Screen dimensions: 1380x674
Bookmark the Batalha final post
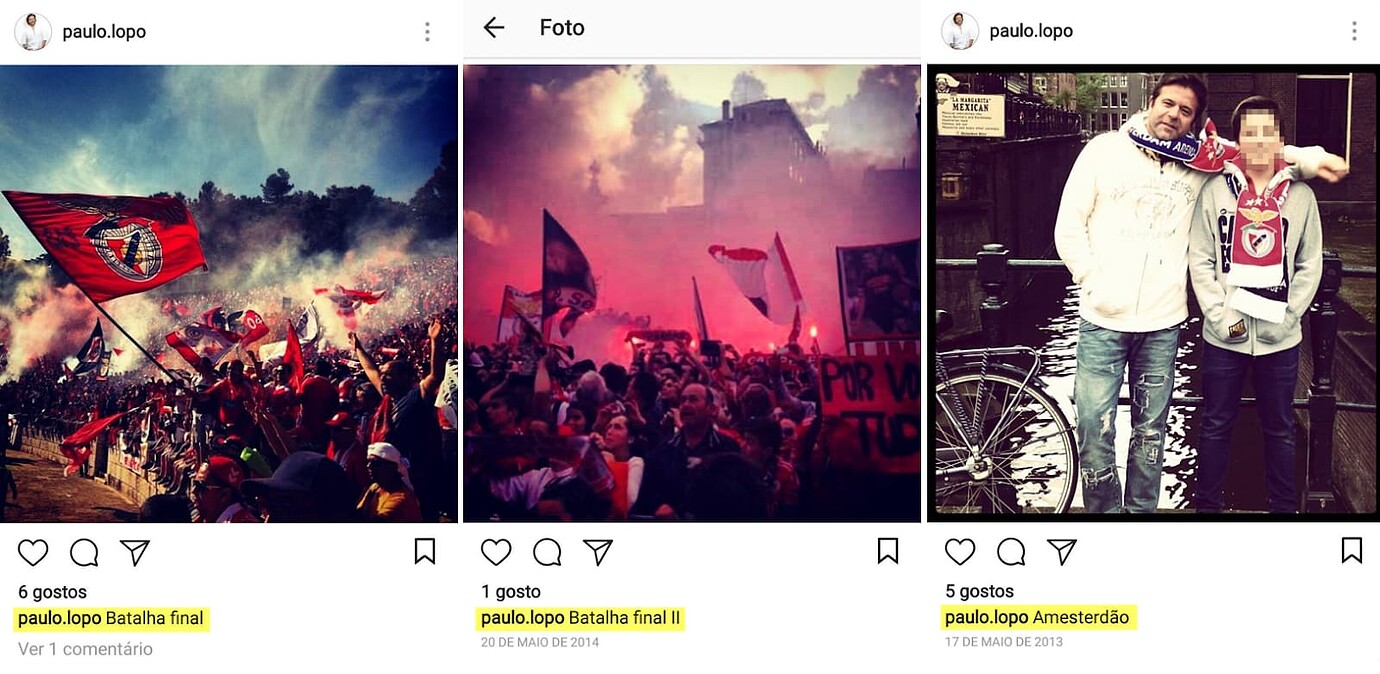[x=425, y=551]
